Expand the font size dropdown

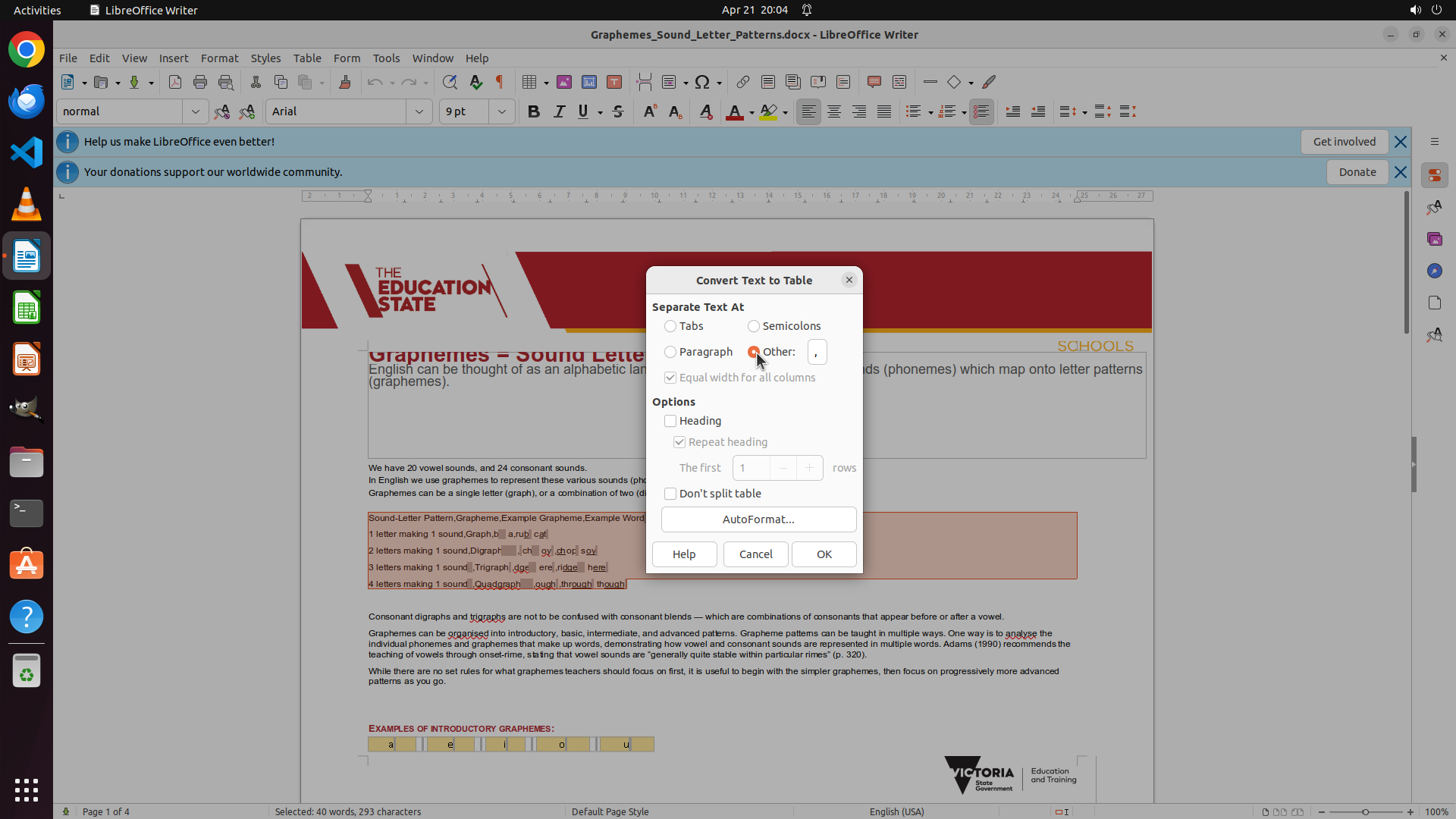501,111
